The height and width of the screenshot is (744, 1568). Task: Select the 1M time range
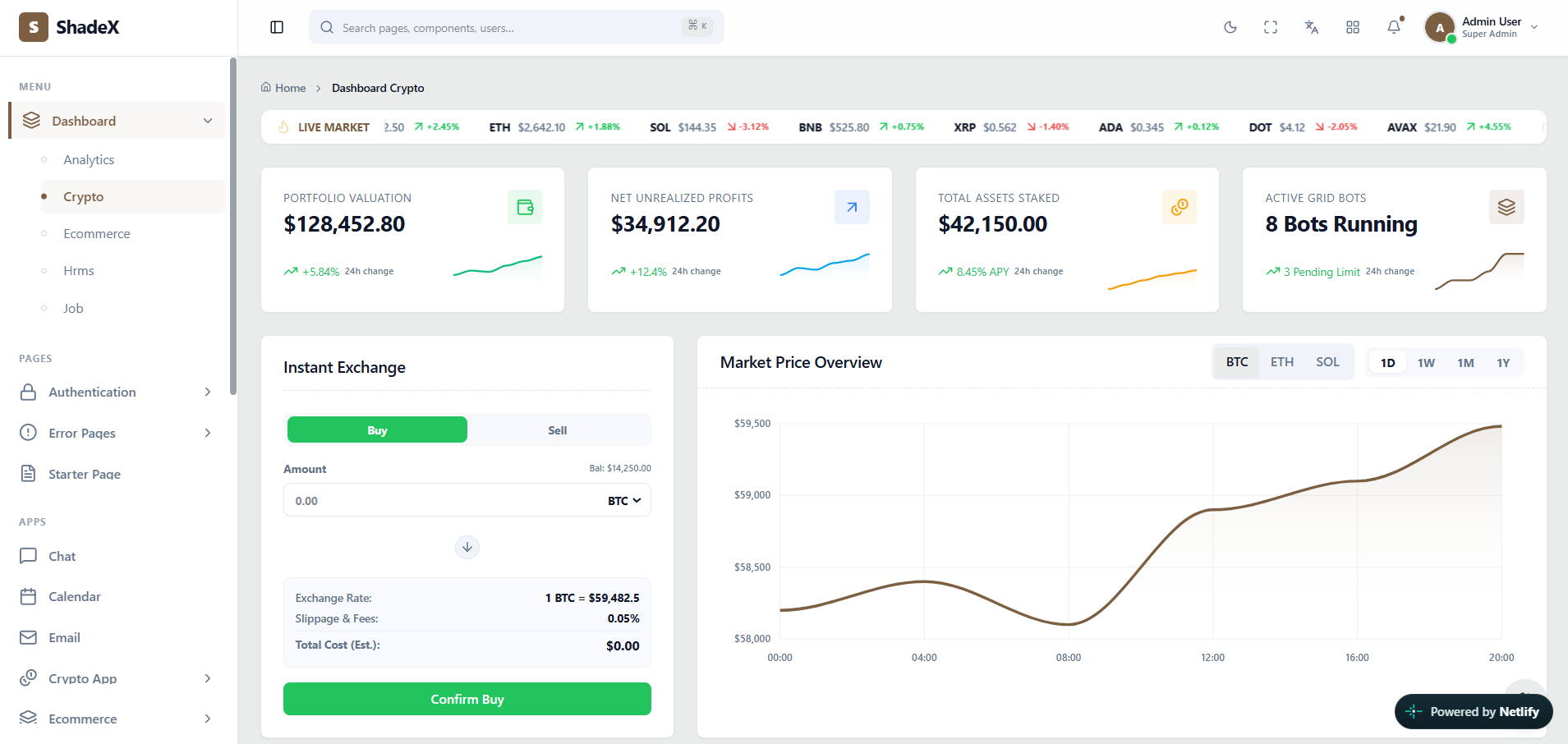(x=1465, y=362)
